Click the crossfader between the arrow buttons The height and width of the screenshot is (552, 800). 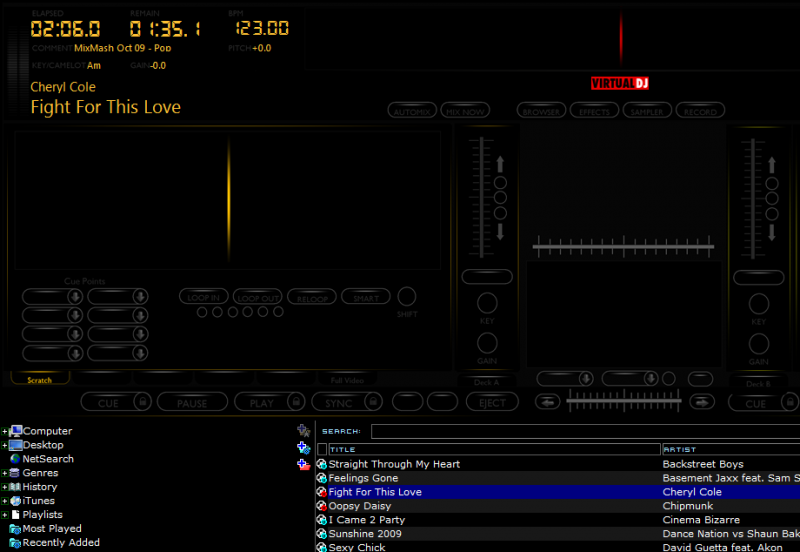coord(623,402)
